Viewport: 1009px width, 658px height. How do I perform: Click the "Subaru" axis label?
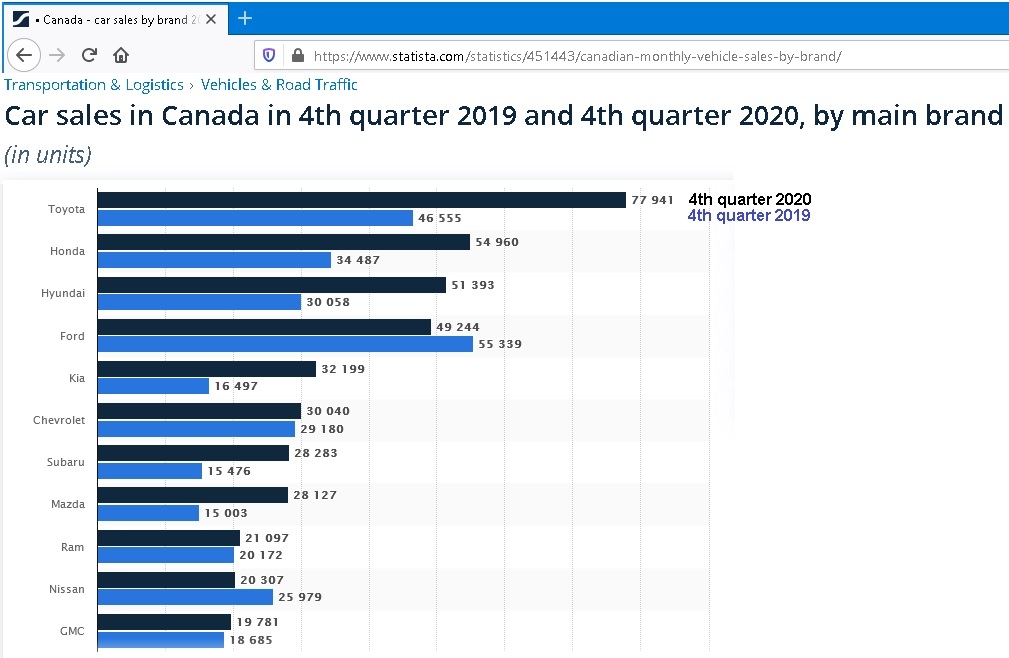(x=66, y=462)
